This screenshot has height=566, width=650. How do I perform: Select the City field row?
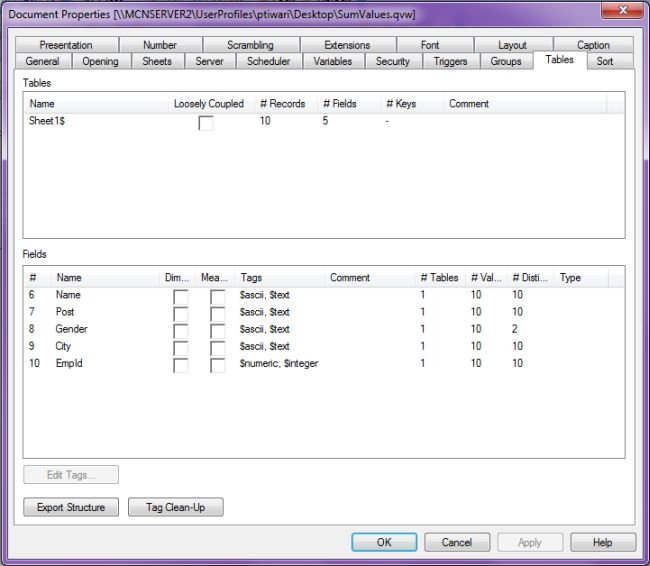click(323, 346)
